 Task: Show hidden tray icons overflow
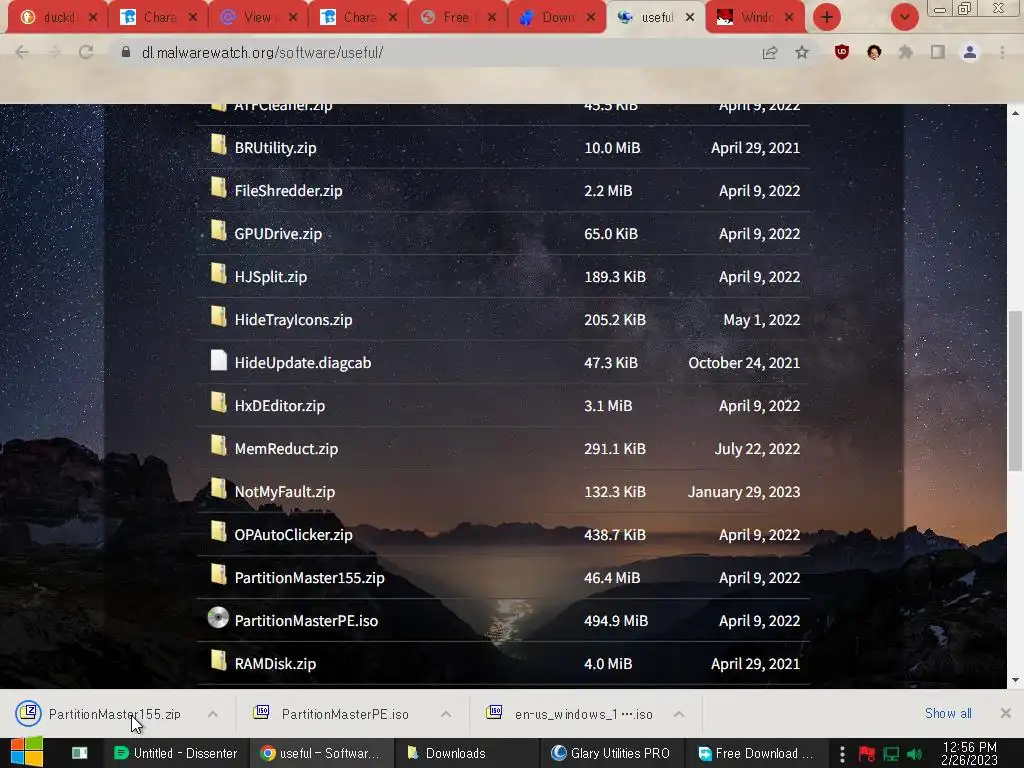coord(842,754)
